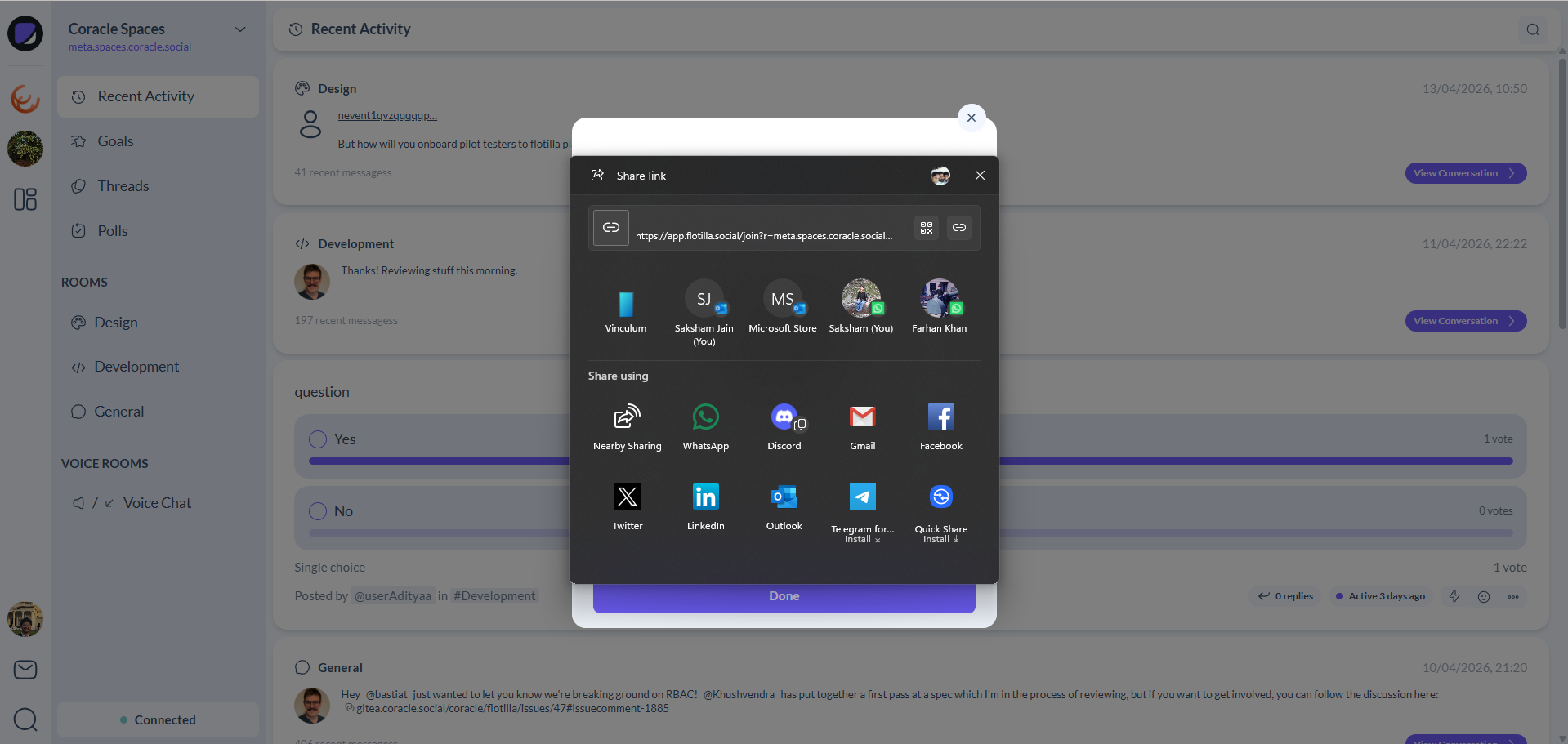Select the No poll option
This screenshot has height=744, width=1568.
[x=318, y=511]
